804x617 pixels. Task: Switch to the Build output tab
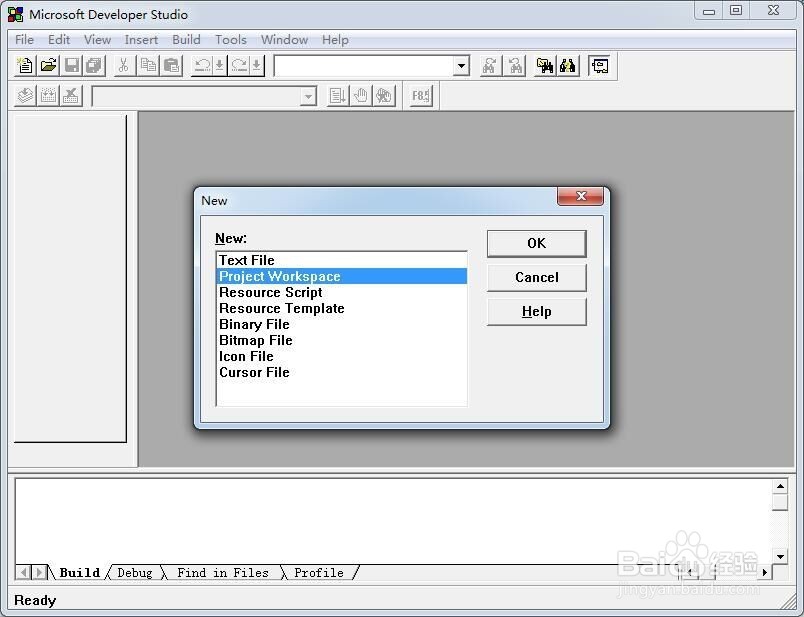(x=79, y=572)
